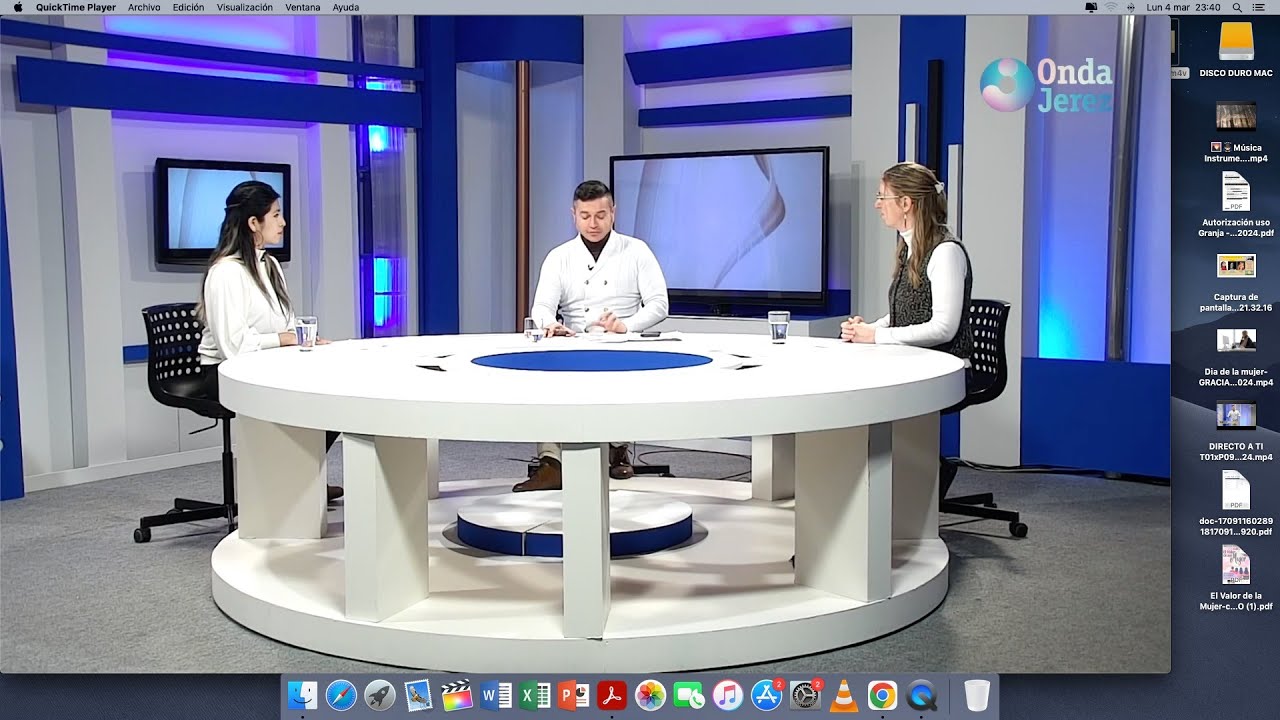Launch FaceTime from the Dock

[x=689, y=695]
